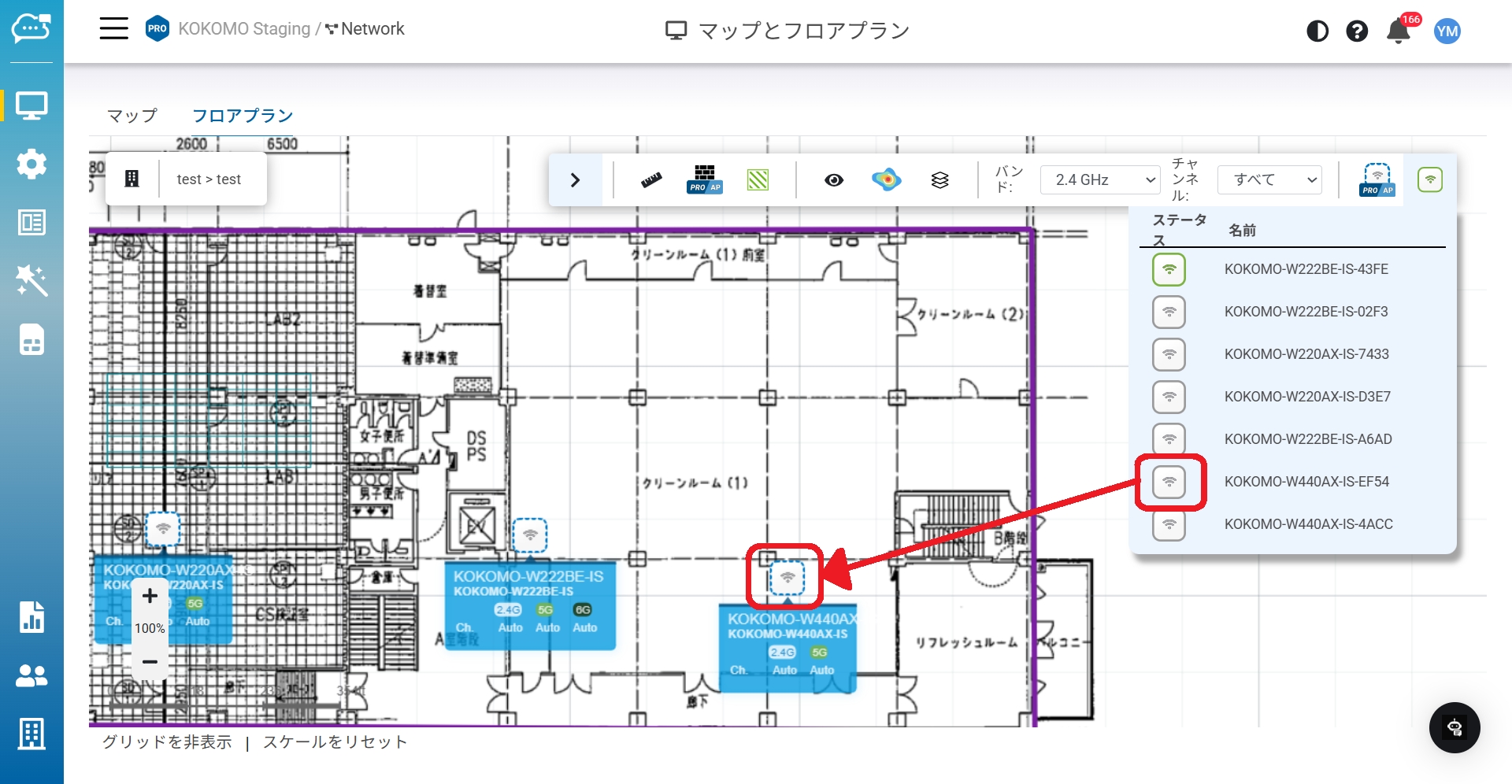Toggle the green WiFi AP list button
Image resolution: width=1512 pixels, height=784 pixels.
click(x=1430, y=180)
